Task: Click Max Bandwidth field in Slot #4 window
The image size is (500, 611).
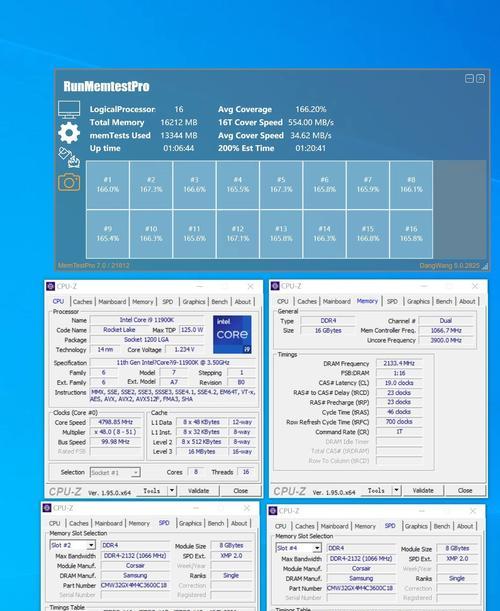Action: (361, 558)
